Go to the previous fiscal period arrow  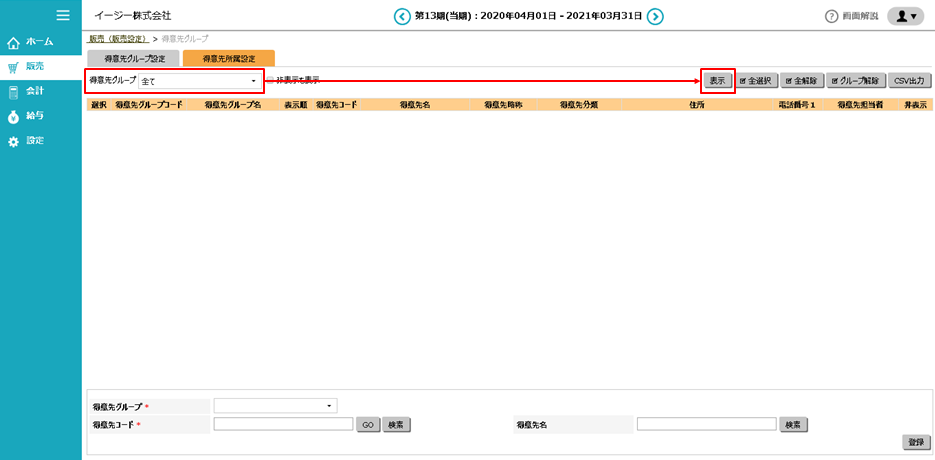point(402,16)
